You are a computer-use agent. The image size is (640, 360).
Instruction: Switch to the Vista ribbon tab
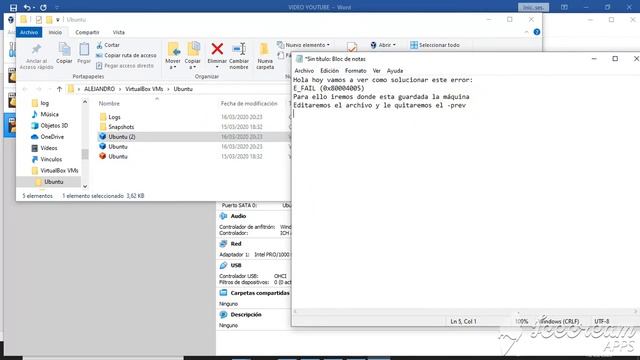click(x=119, y=32)
